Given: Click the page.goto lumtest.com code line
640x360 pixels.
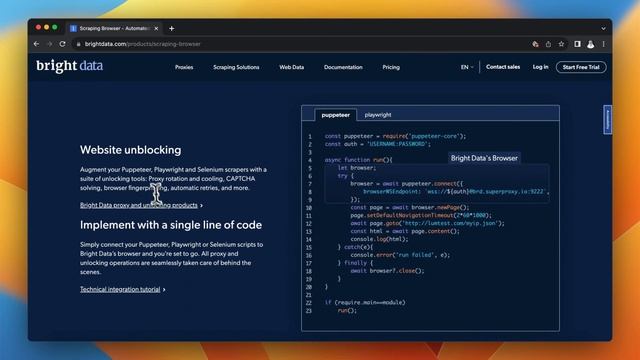Looking at the screenshot, I should click(427, 223).
